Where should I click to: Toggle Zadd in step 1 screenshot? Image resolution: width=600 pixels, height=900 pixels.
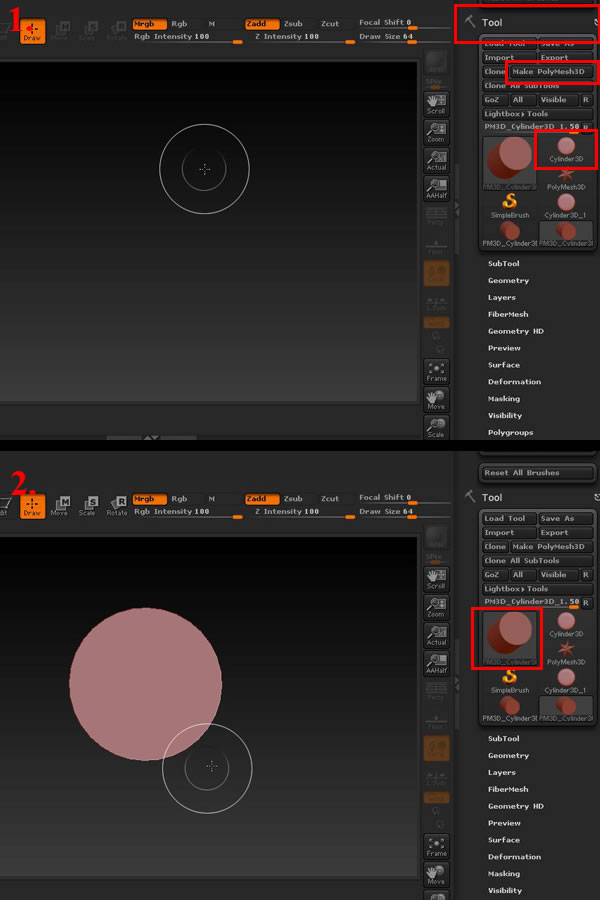[261, 24]
